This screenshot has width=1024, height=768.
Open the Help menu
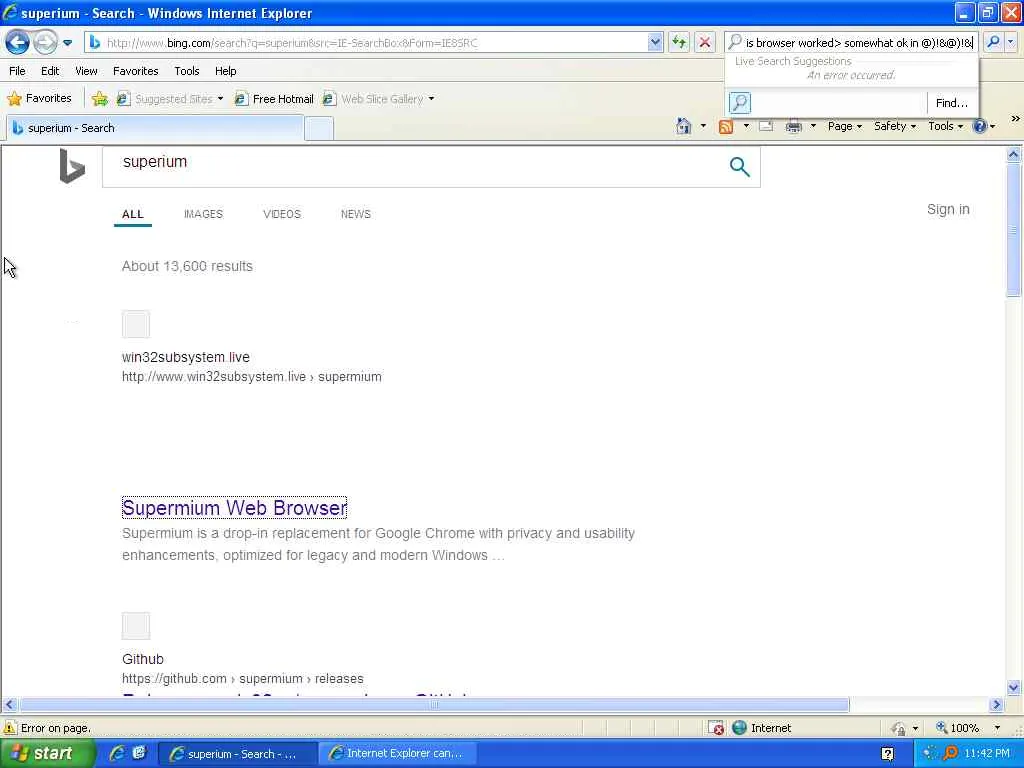tap(225, 71)
